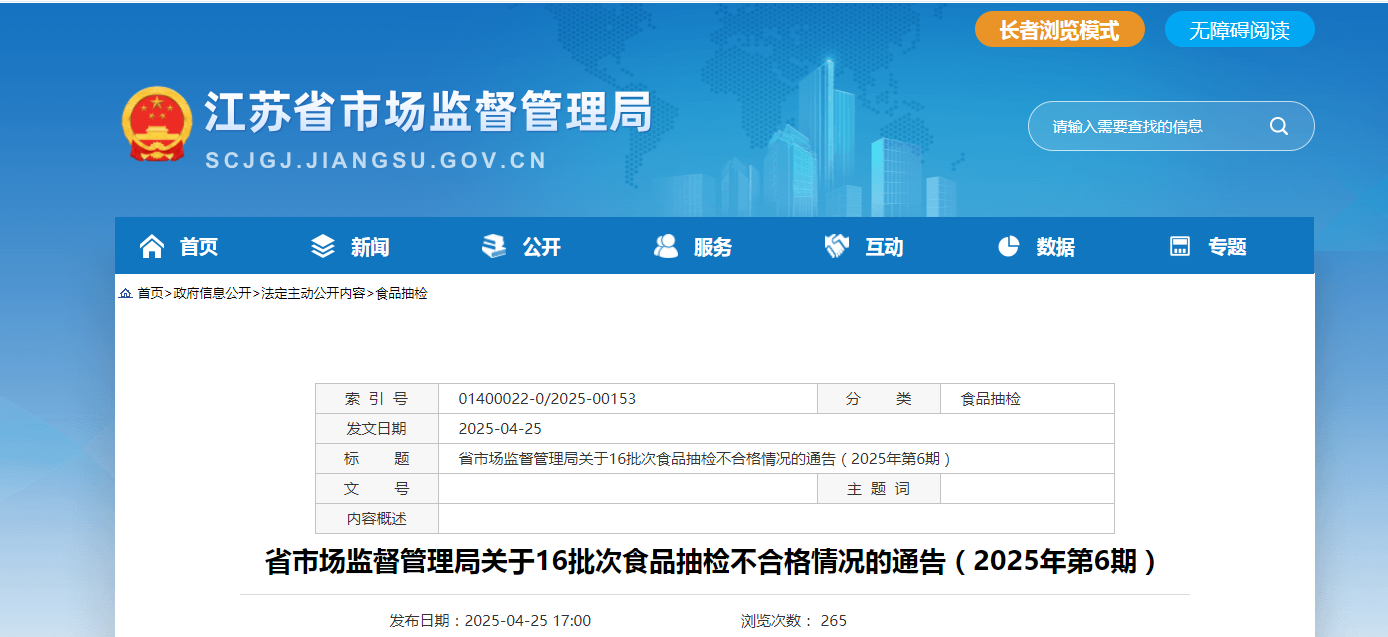
Task: Open the 首页 navigation menu item
Action: tap(199, 247)
